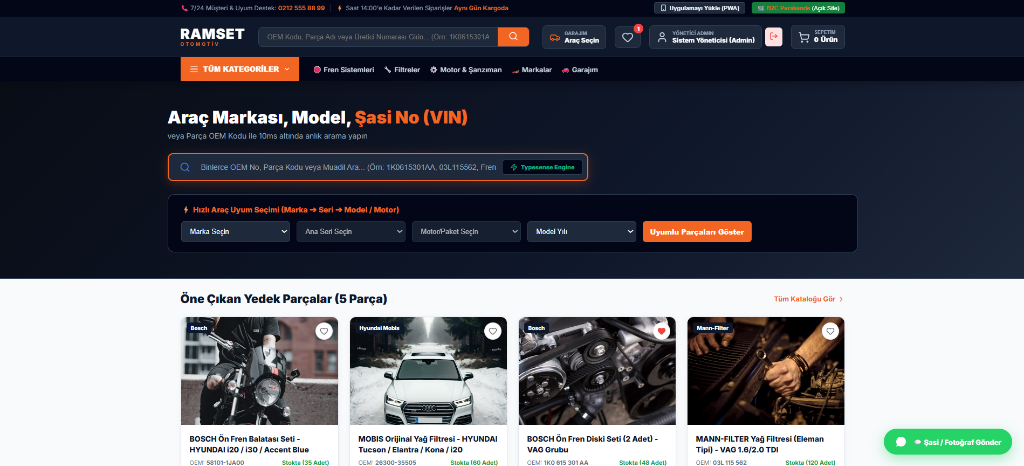Click the Şasi / Fotoğraf Gönder button
This screenshot has height=466, width=1024.
pos(948,442)
